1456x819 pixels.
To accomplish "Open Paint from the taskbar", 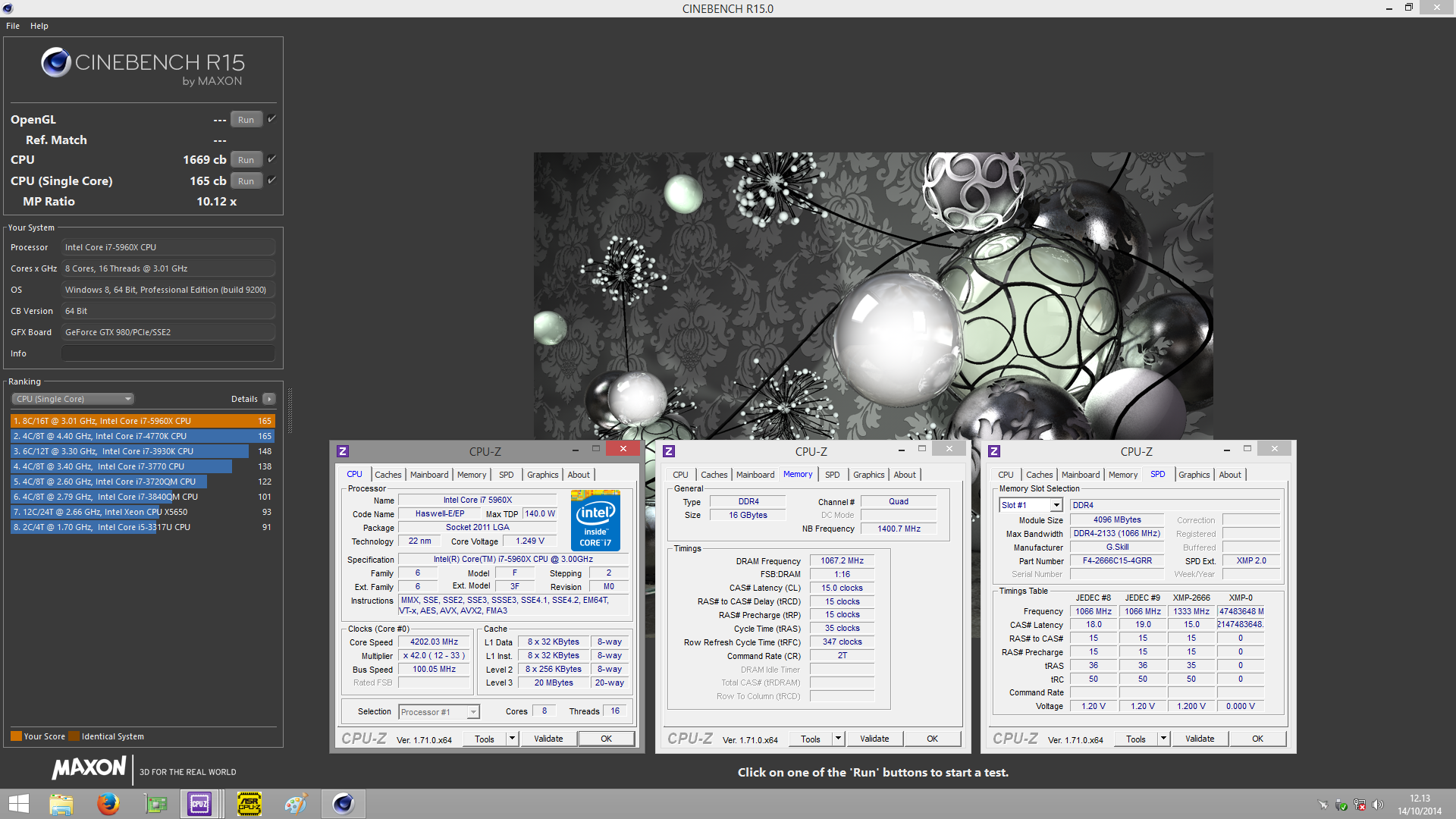I will click(296, 804).
